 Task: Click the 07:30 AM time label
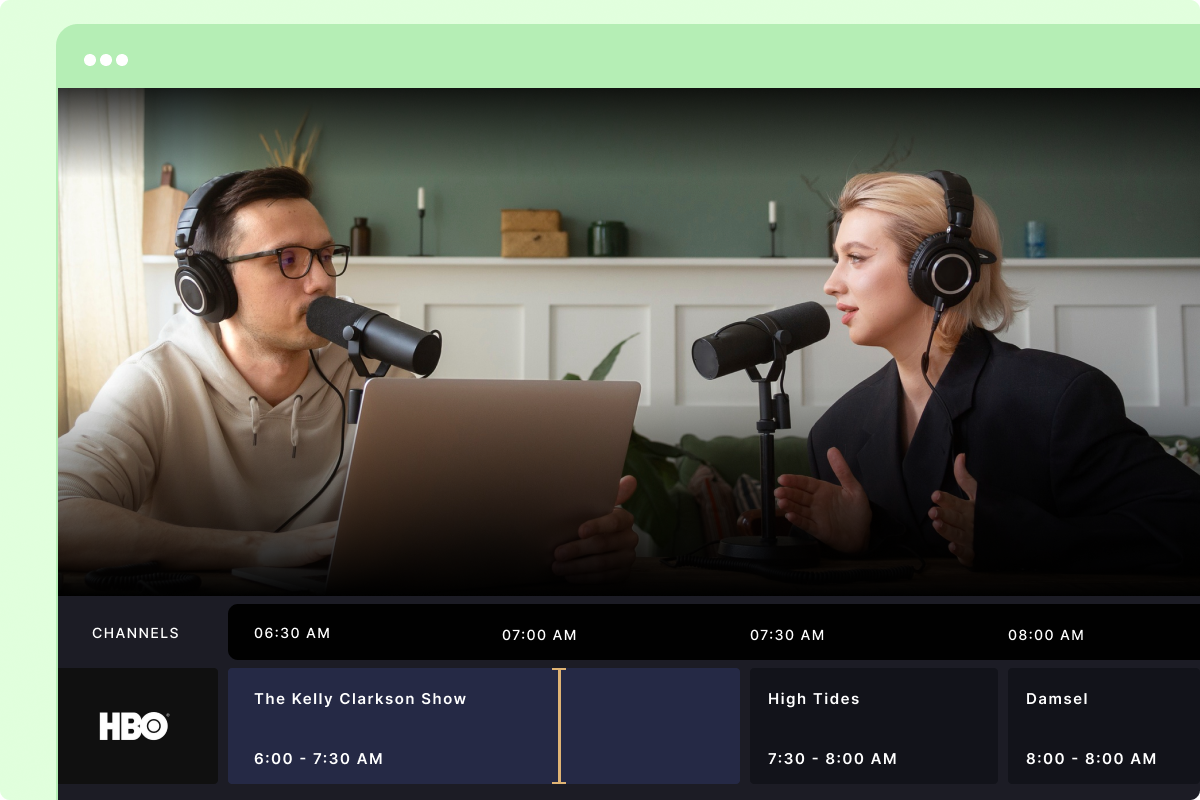coord(788,635)
